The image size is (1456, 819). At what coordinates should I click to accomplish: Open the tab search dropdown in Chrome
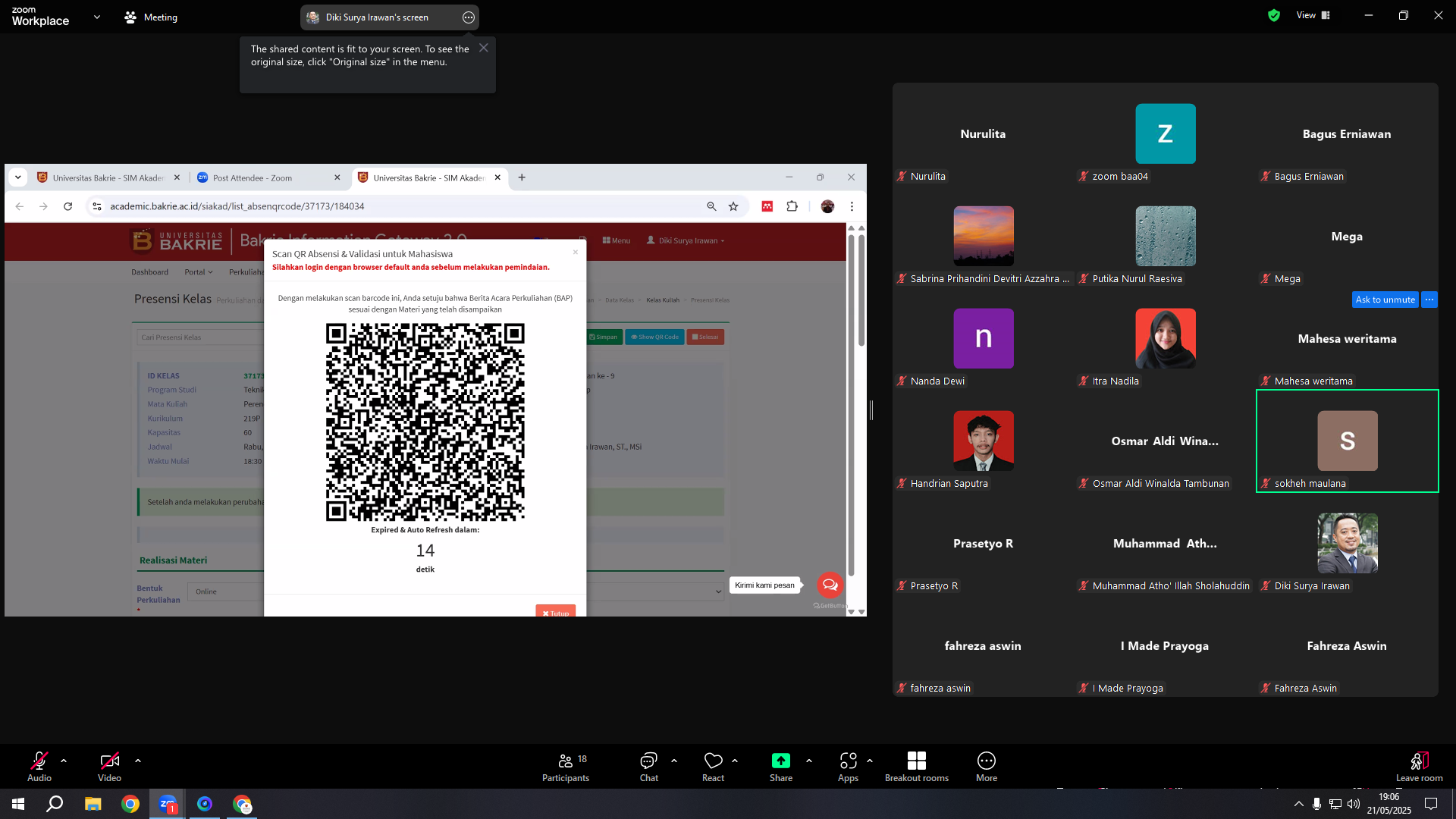coord(18,177)
